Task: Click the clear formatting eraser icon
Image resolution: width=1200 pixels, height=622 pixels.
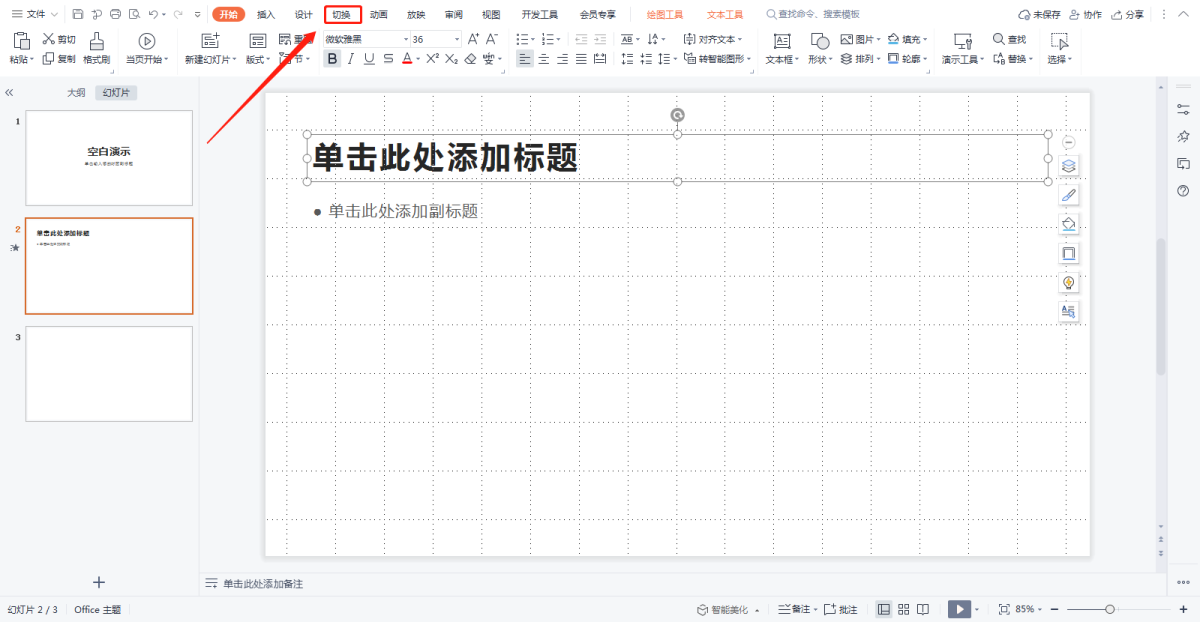Action: click(470, 59)
